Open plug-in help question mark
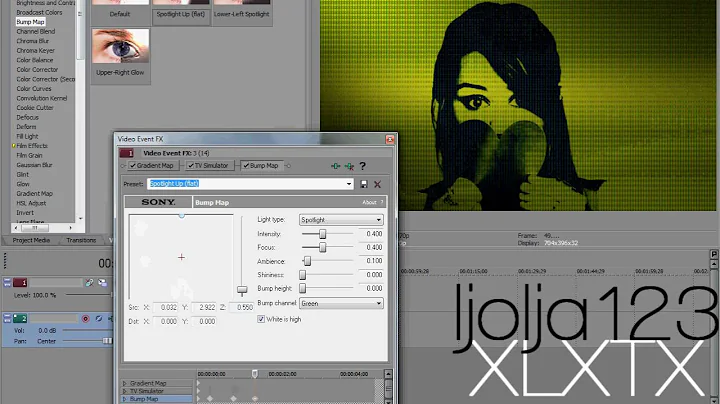The image size is (720, 404). tap(363, 166)
